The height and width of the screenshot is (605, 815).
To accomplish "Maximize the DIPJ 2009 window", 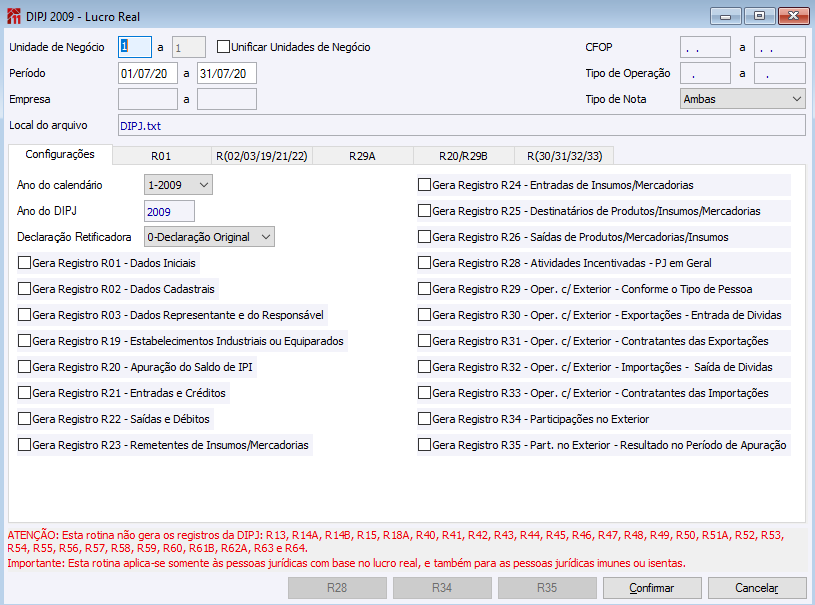I will (x=759, y=16).
